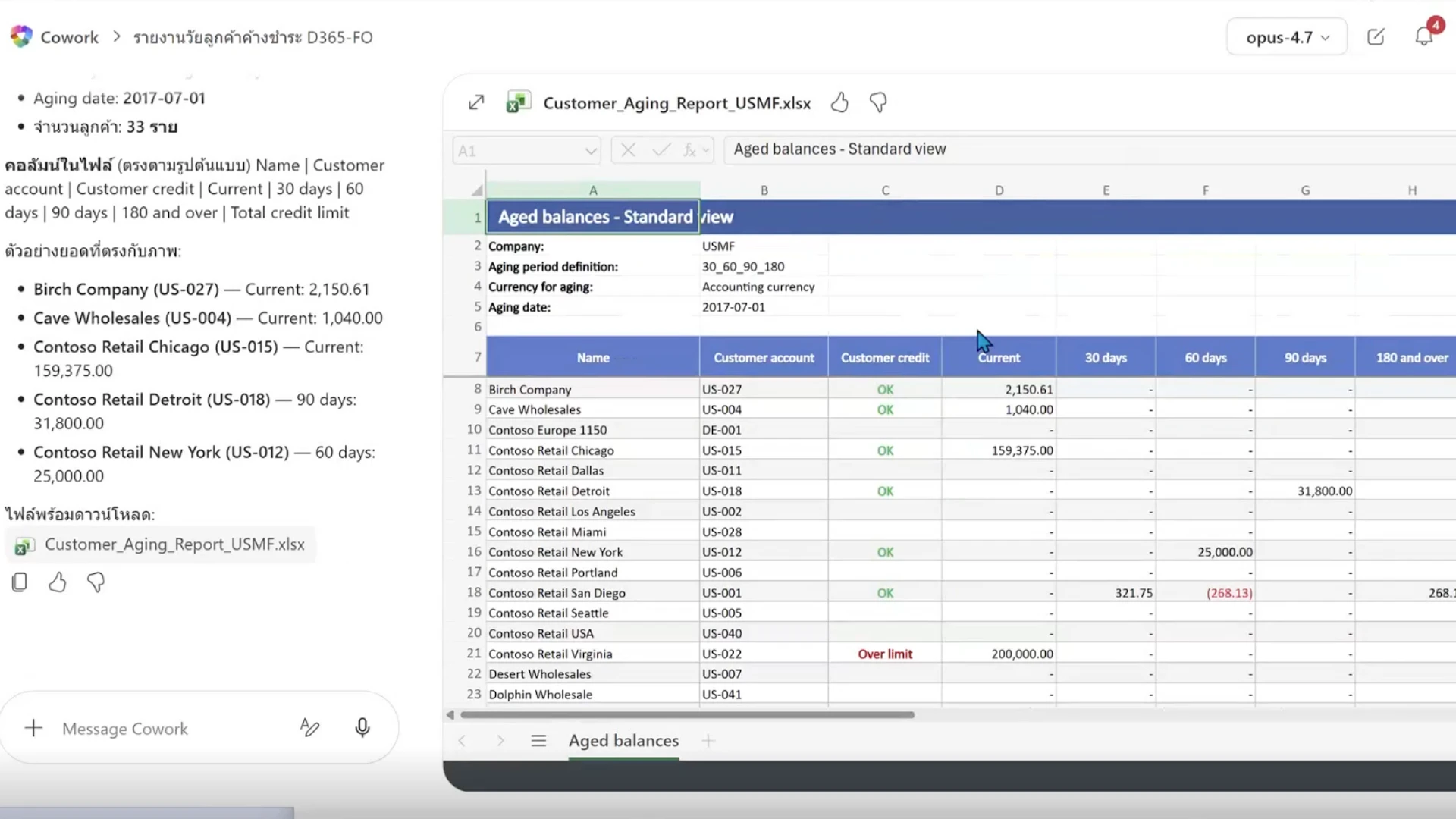1456x819 pixels.
Task: Copy the chat response with copy icon
Action: click(x=20, y=582)
